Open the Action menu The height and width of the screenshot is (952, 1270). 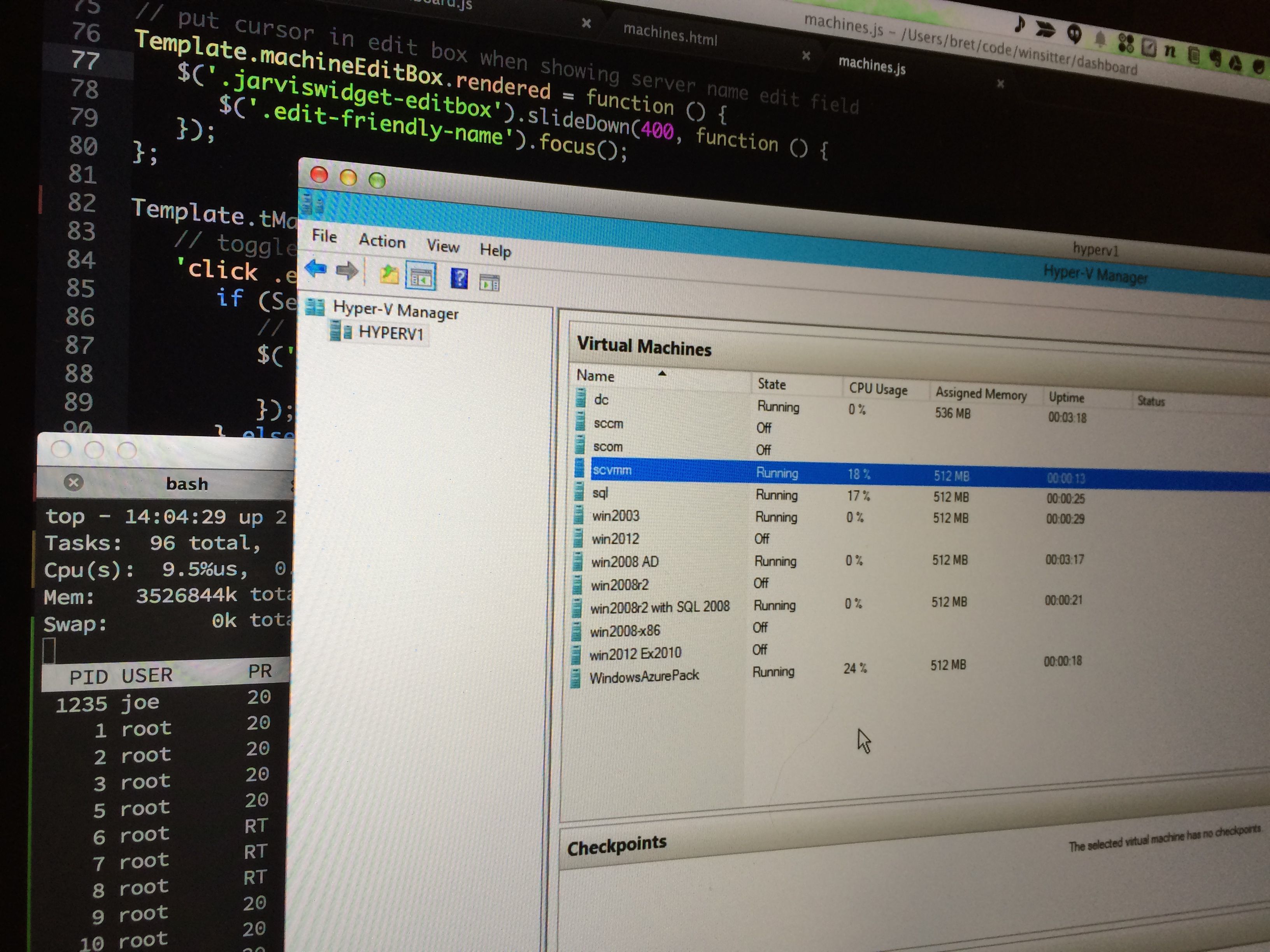382,241
